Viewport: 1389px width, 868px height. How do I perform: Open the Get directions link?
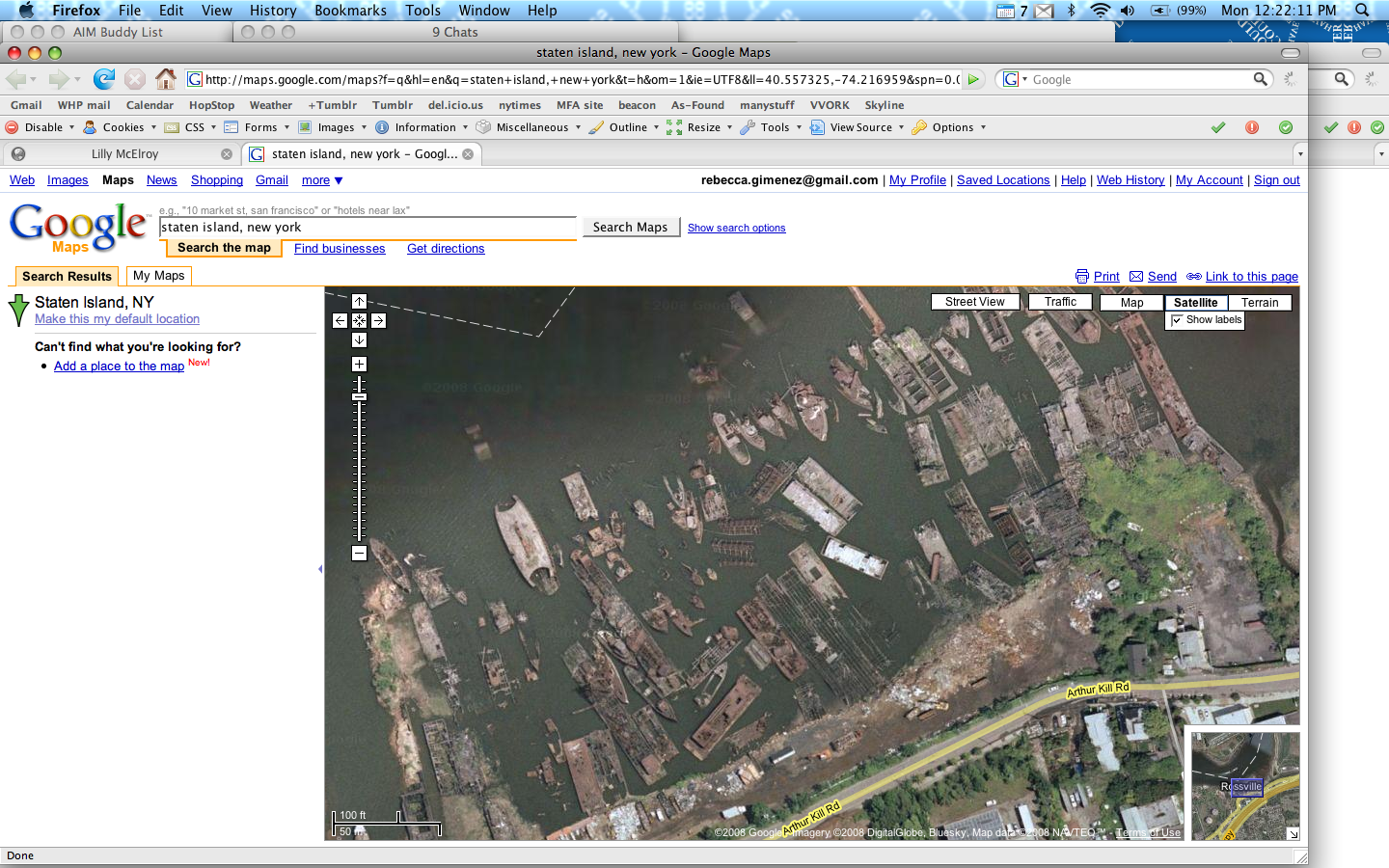(446, 249)
